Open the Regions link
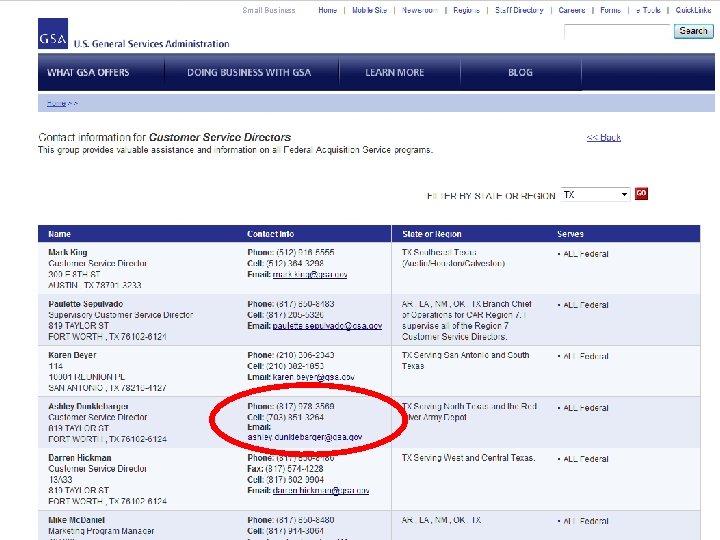Viewport: 720px width, 540px height. [467, 10]
